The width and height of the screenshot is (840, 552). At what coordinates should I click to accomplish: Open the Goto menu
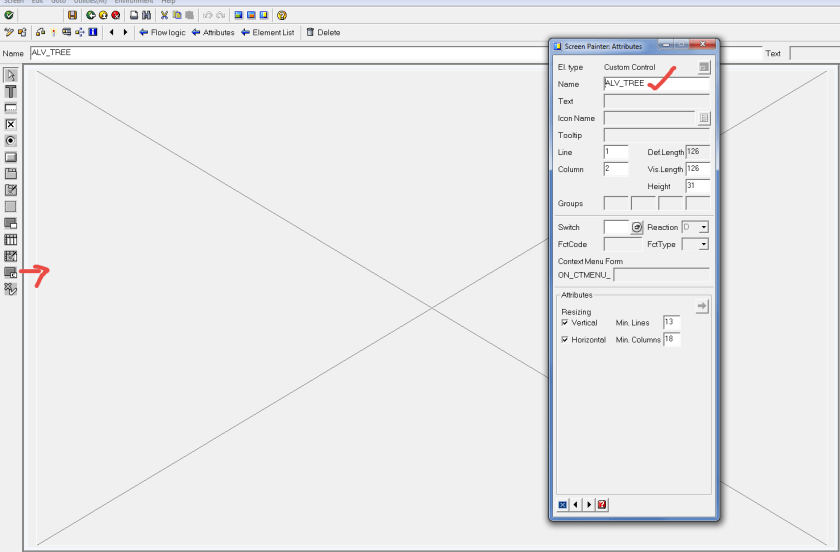[59, 2]
